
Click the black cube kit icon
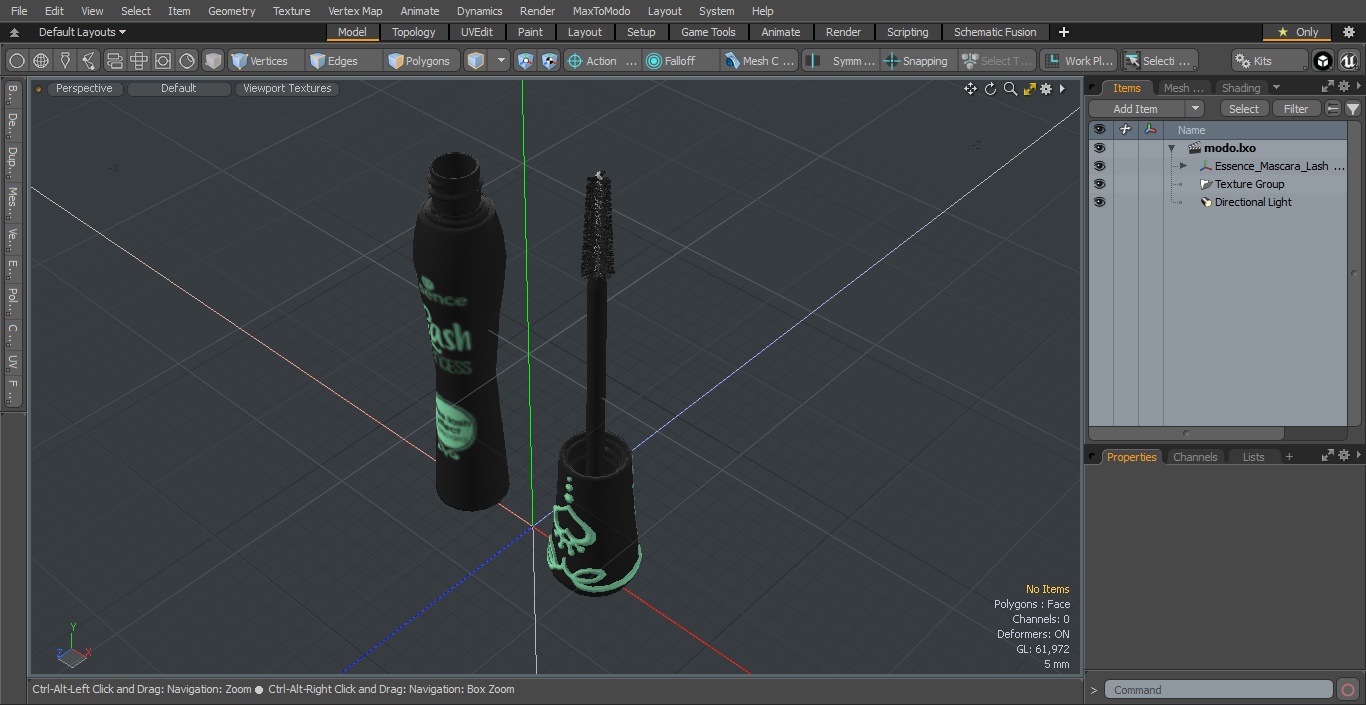coord(1323,61)
